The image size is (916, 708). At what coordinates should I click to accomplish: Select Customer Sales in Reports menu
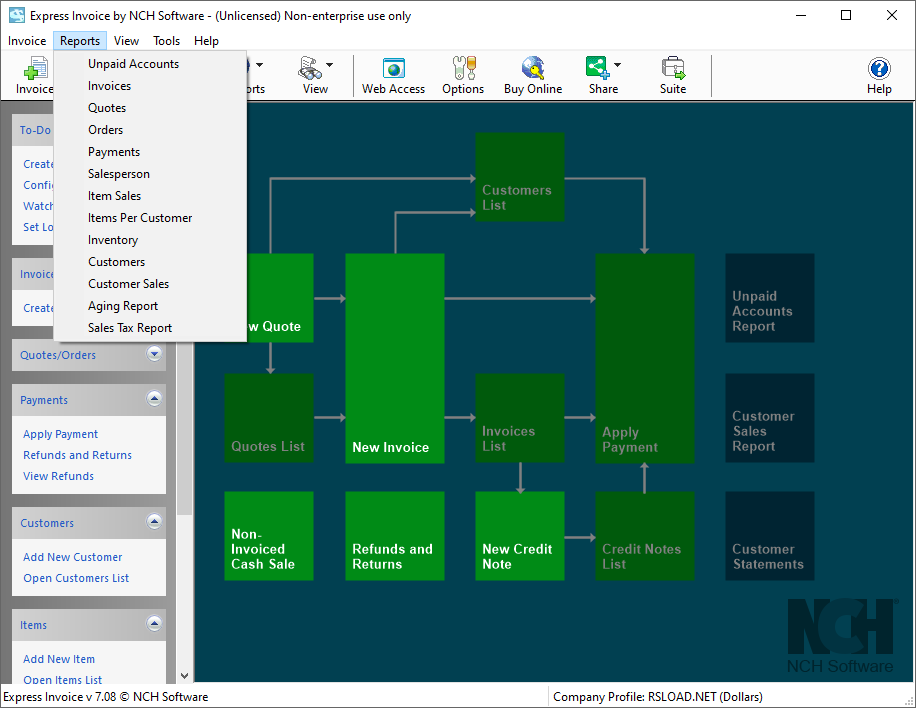tap(150, 284)
